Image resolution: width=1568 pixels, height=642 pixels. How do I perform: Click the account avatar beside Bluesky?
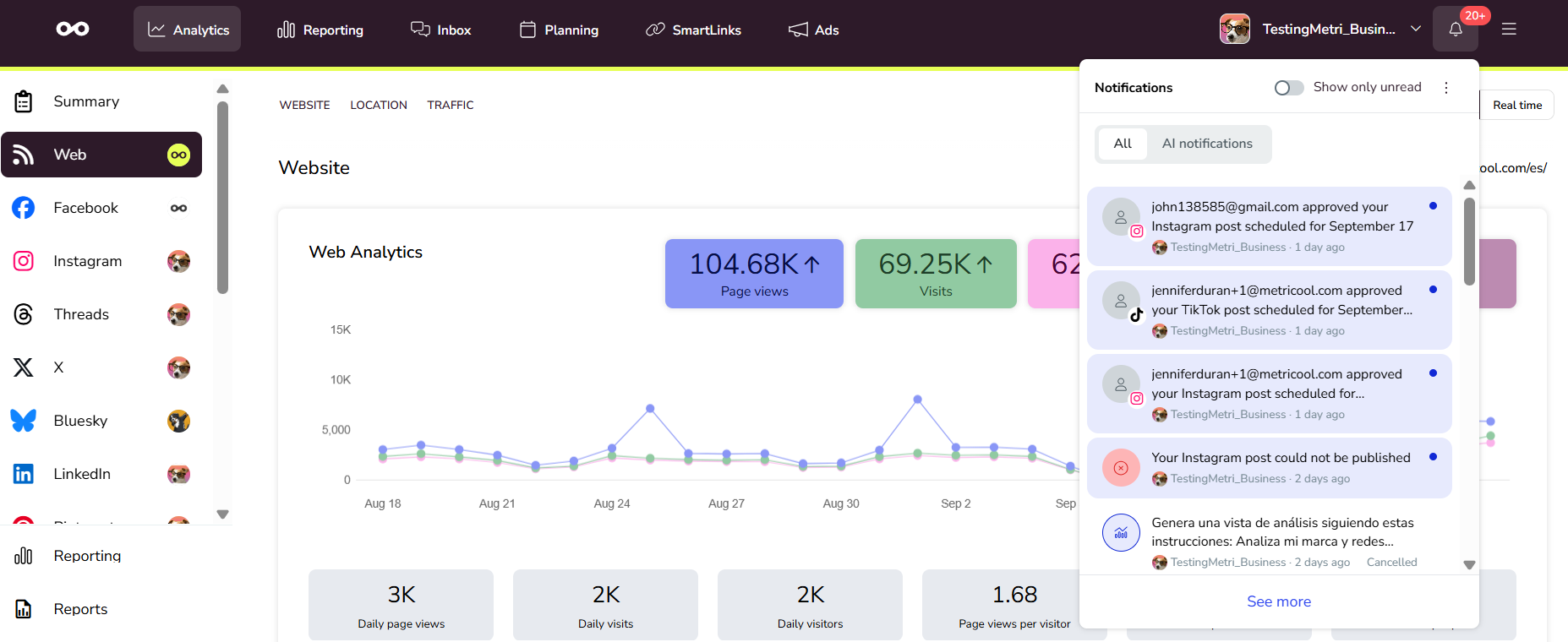(x=178, y=421)
